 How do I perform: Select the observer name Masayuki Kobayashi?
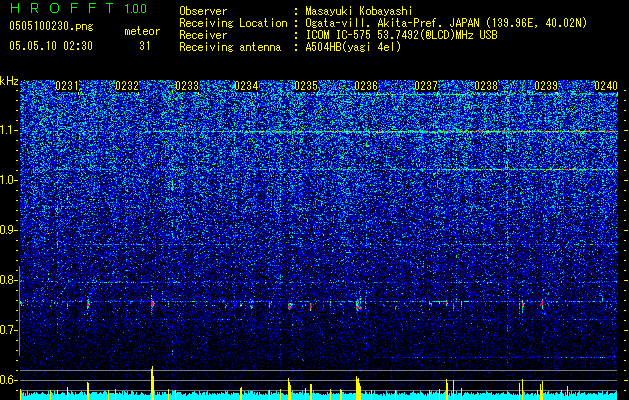point(359,12)
